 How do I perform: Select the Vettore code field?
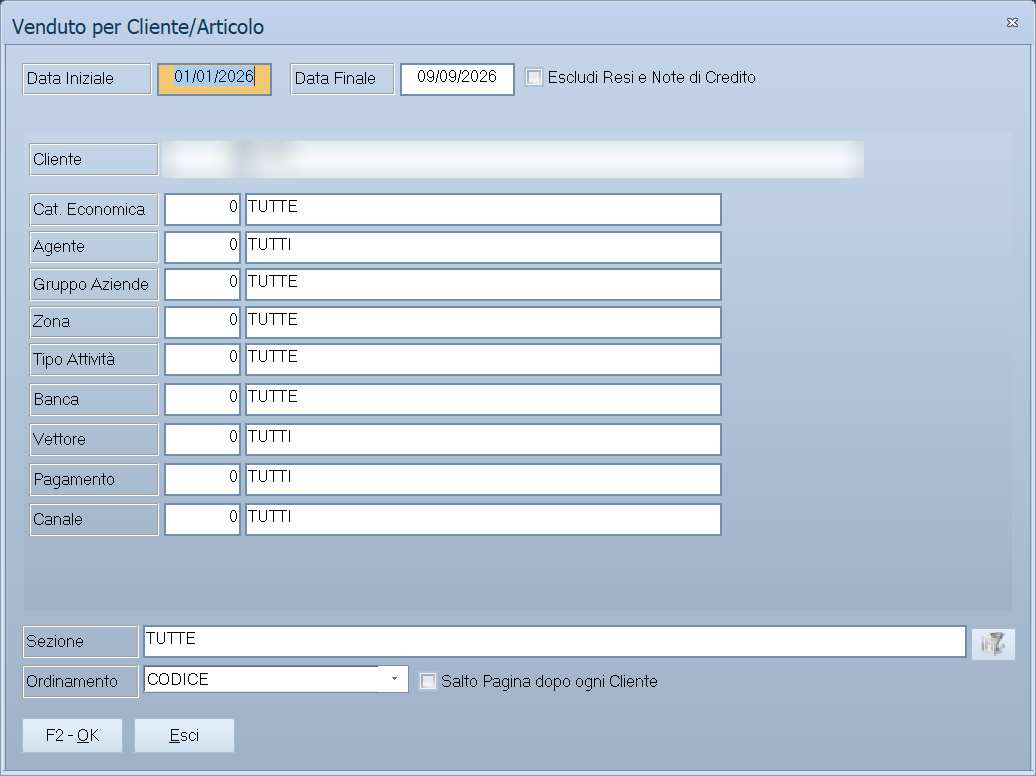pyautogui.click(x=202, y=440)
